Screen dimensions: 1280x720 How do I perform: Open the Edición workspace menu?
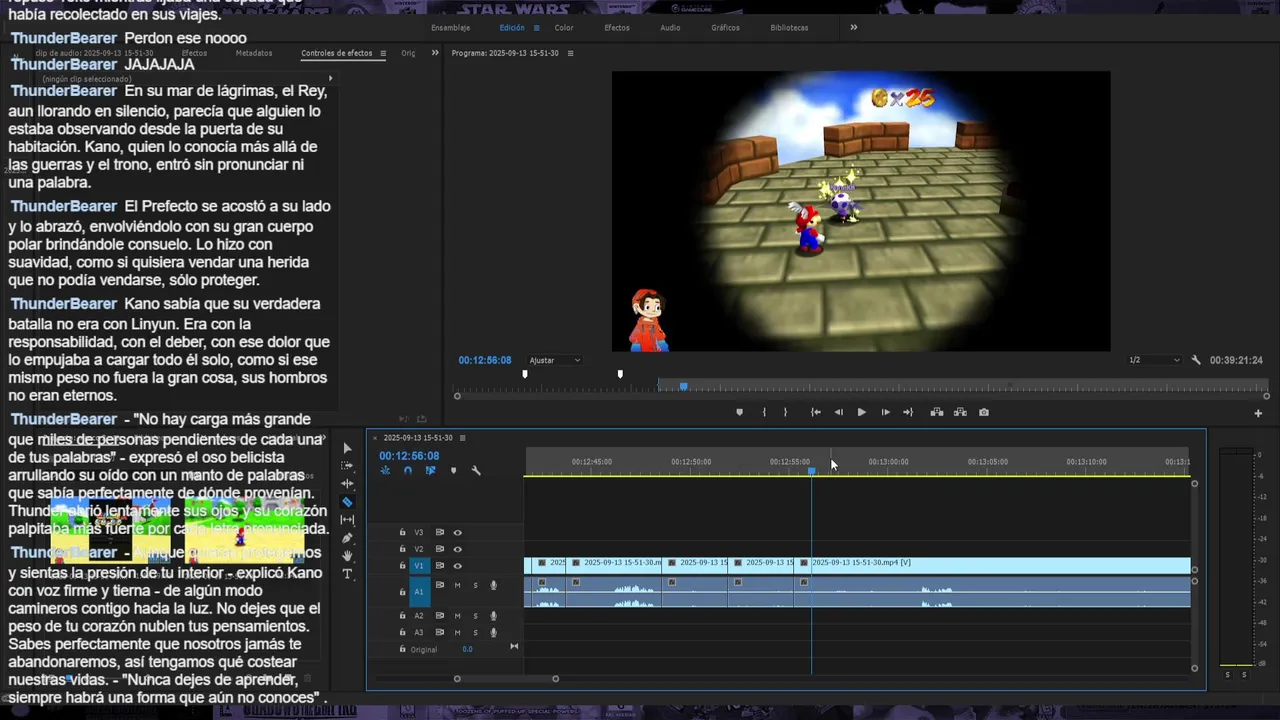pos(536,28)
